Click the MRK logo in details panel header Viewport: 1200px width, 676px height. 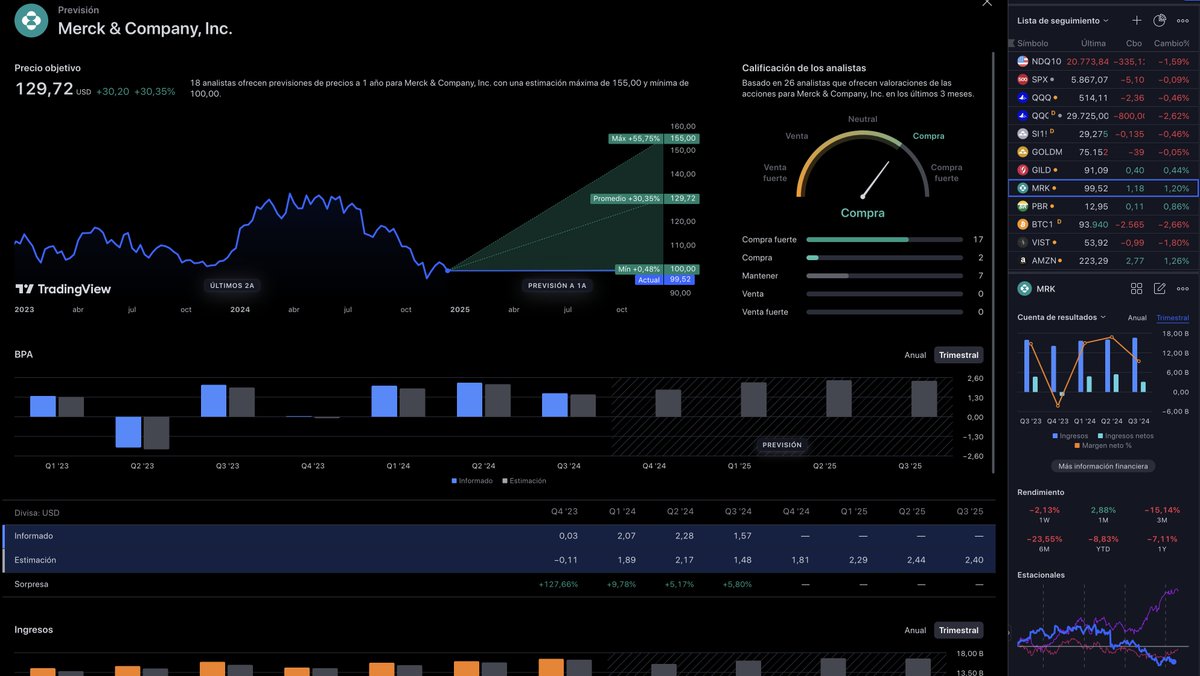(1024, 288)
